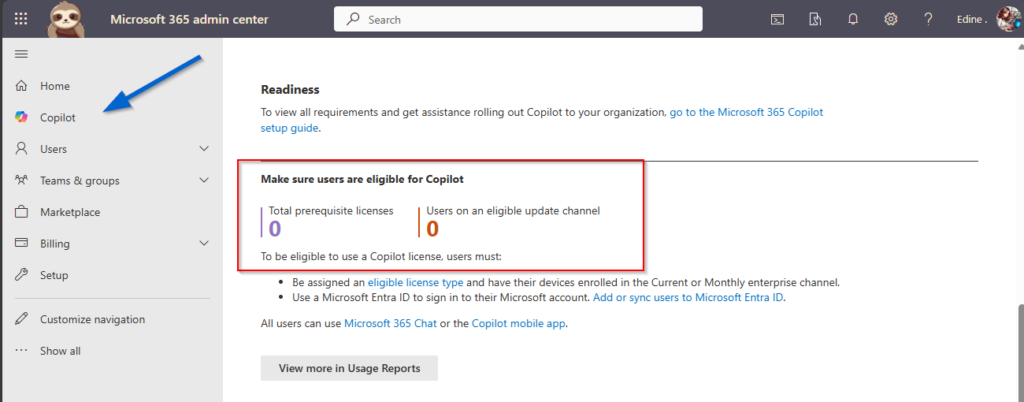Click Add or sync users to Microsoft Entra ID
This screenshot has width=1024, height=402.
coord(688,298)
